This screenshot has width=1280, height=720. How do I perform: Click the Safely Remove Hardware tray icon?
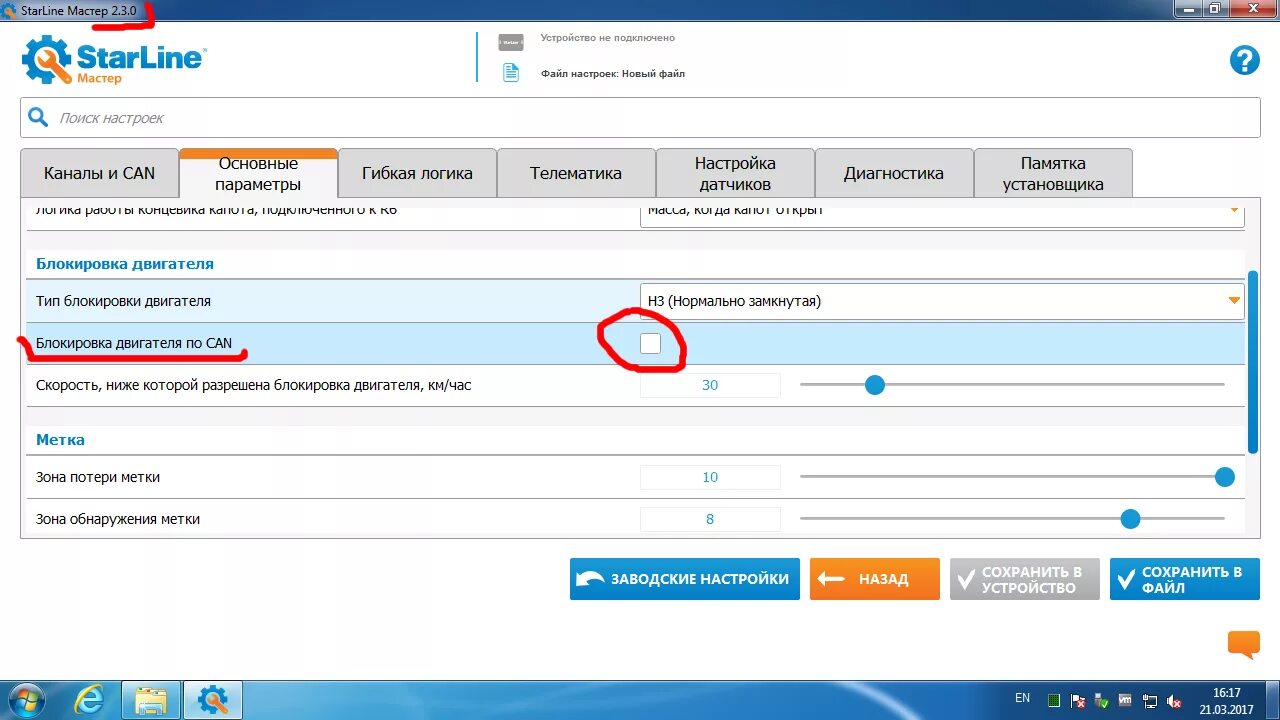point(1102,701)
